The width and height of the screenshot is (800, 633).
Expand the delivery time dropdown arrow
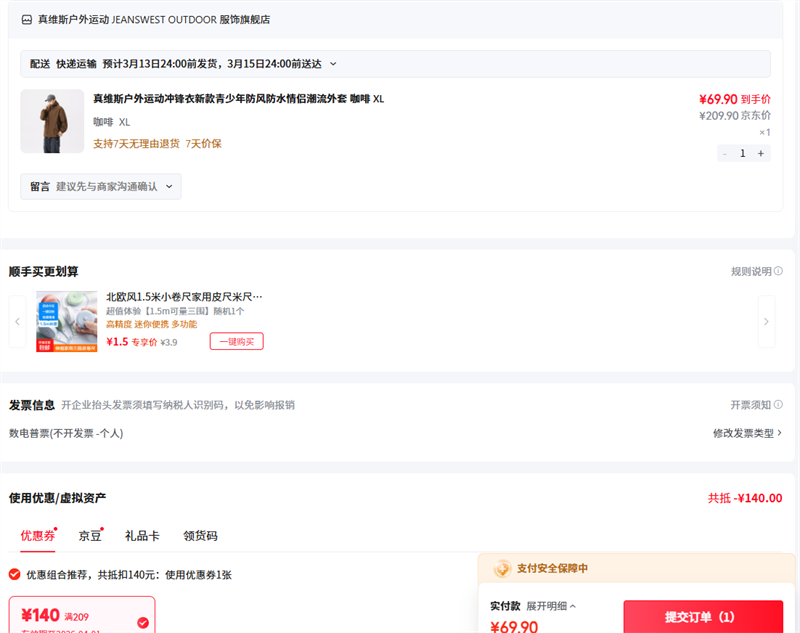pyautogui.click(x=333, y=64)
